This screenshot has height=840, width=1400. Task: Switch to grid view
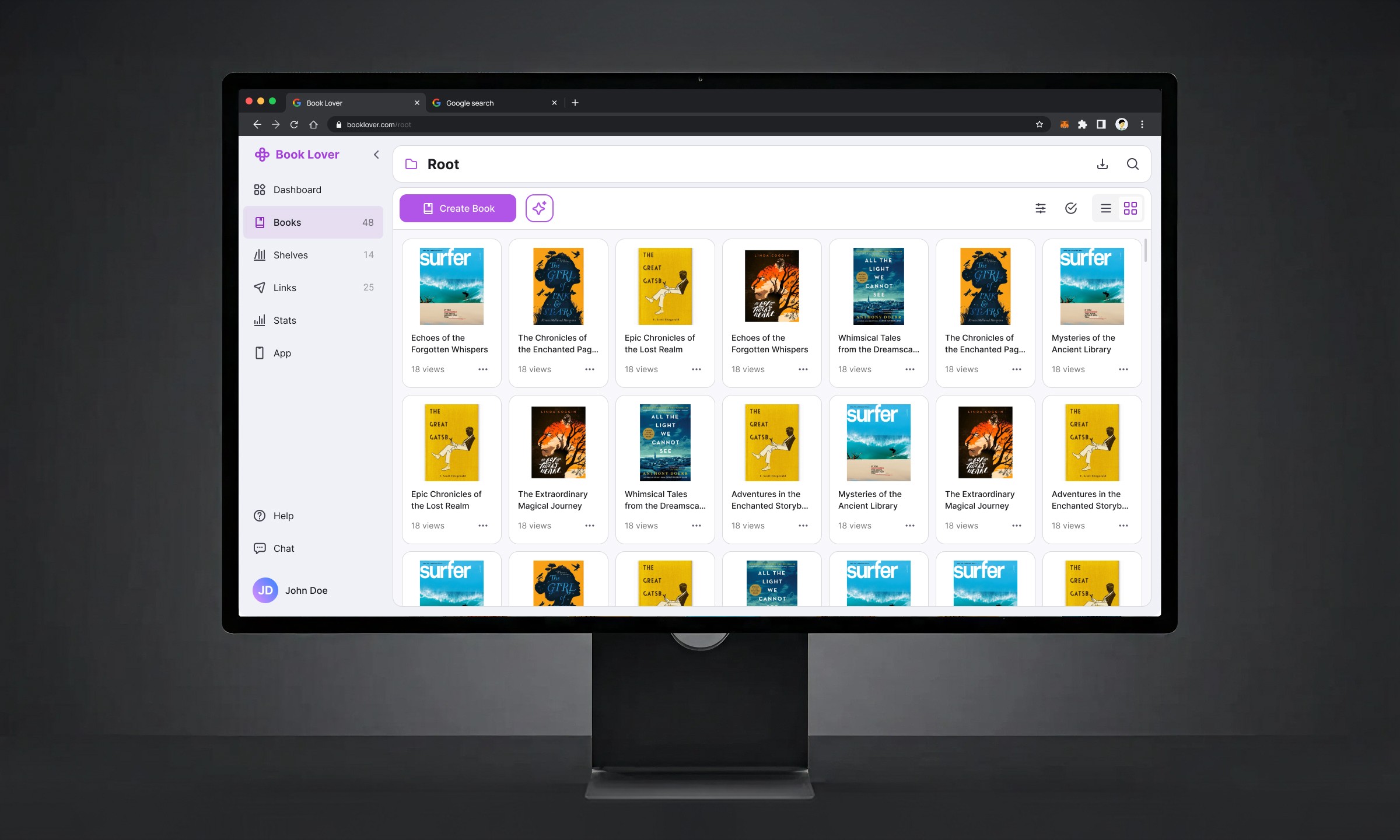[x=1130, y=208]
